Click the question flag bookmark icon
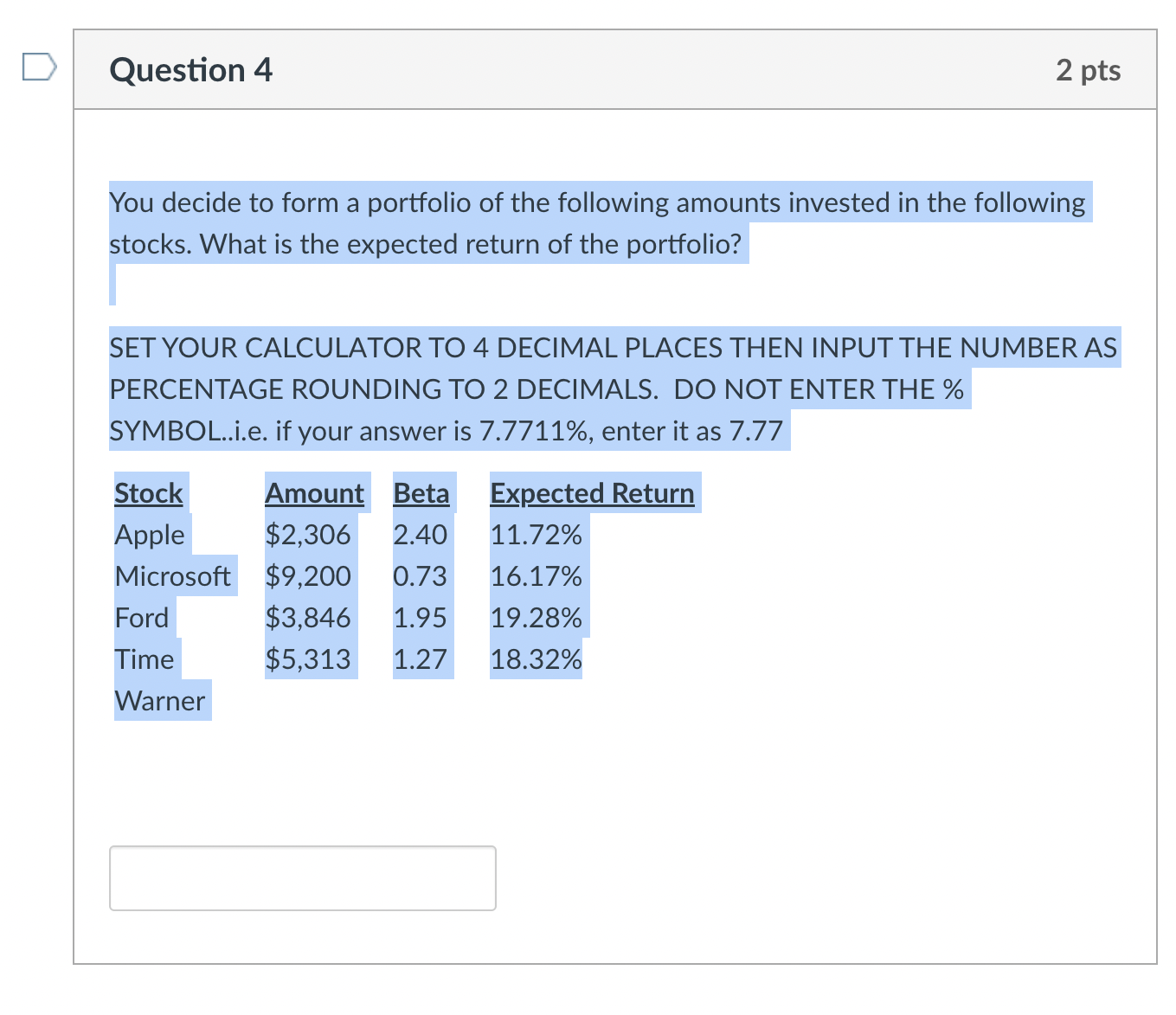Screen dimensions: 1176x1015 39,67
